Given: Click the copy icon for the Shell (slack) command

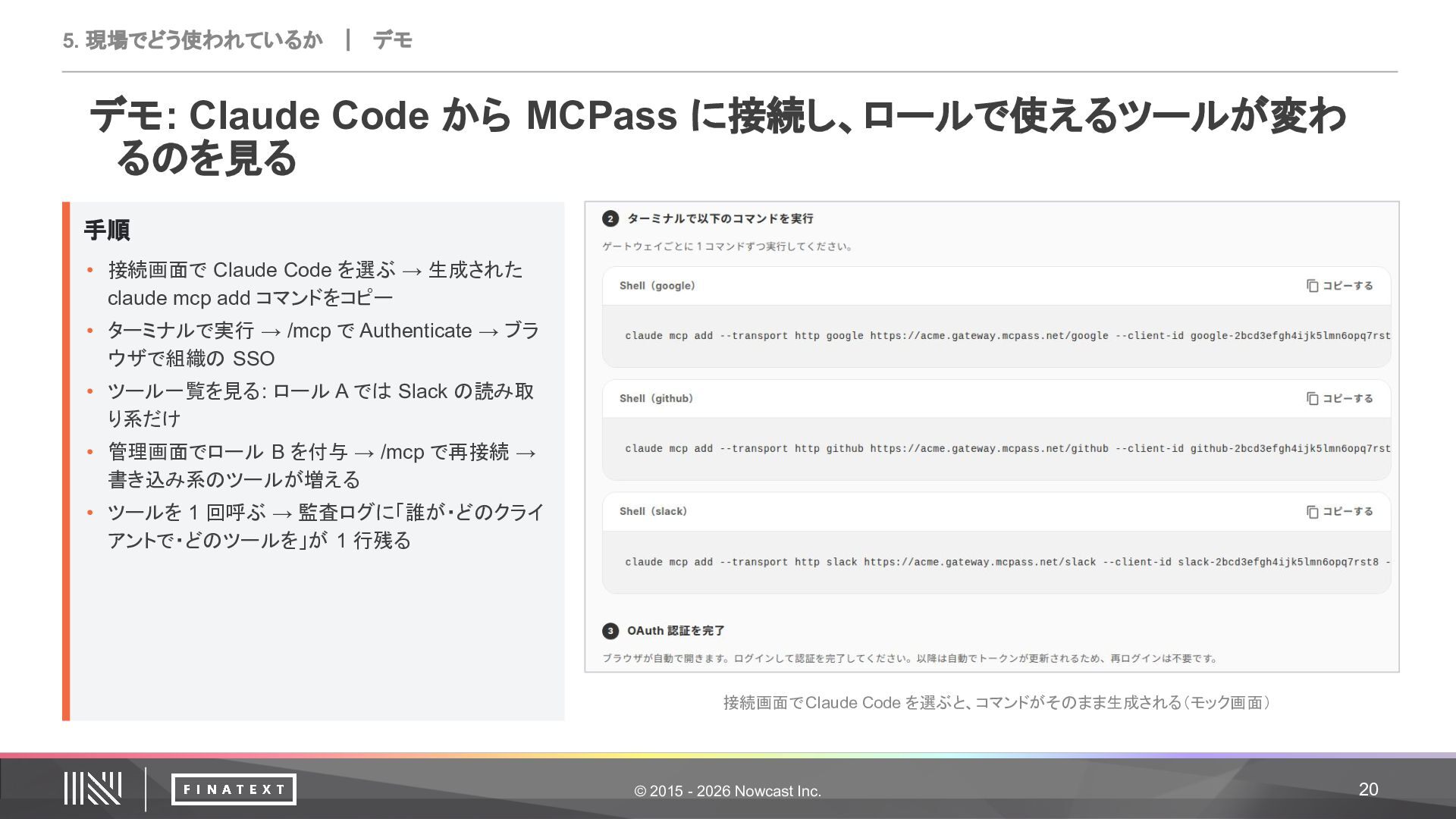Looking at the screenshot, I should pyautogui.click(x=1312, y=512).
